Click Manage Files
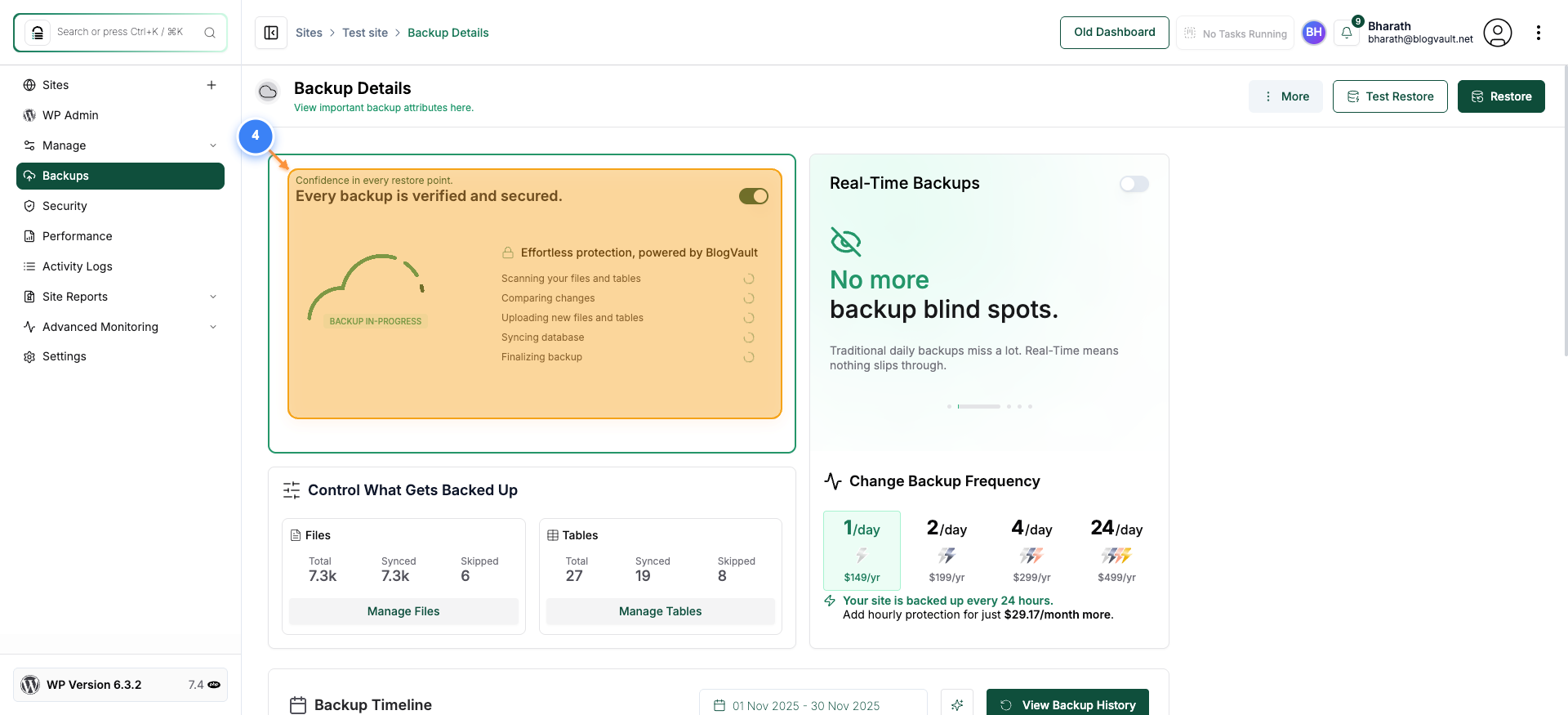The image size is (1568, 715). tap(403, 611)
